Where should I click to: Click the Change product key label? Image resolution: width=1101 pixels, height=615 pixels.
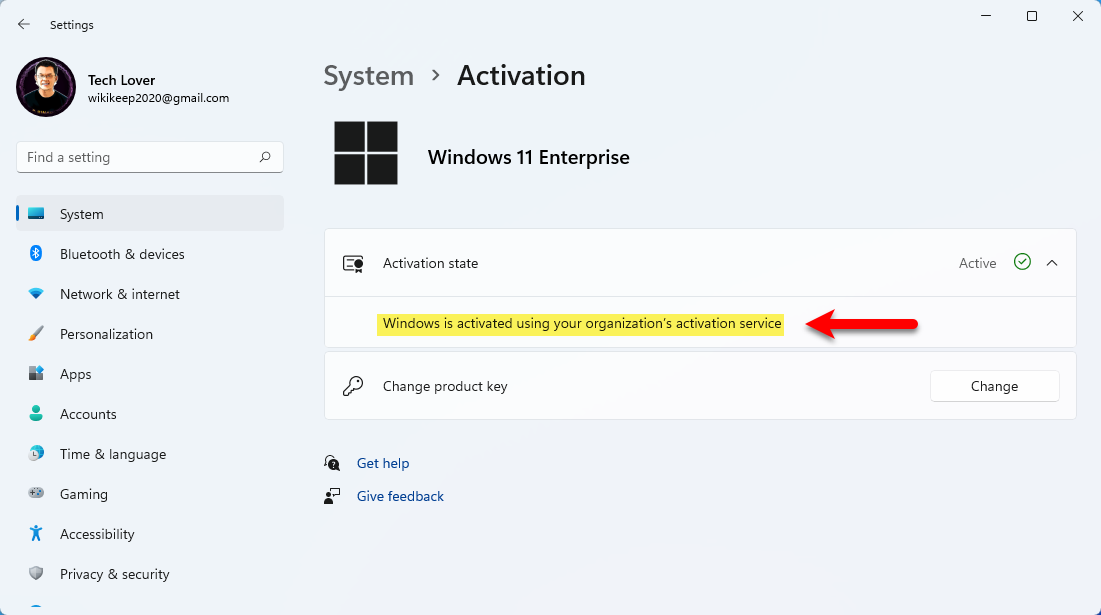pyautogui.click(x=445, y=386)
